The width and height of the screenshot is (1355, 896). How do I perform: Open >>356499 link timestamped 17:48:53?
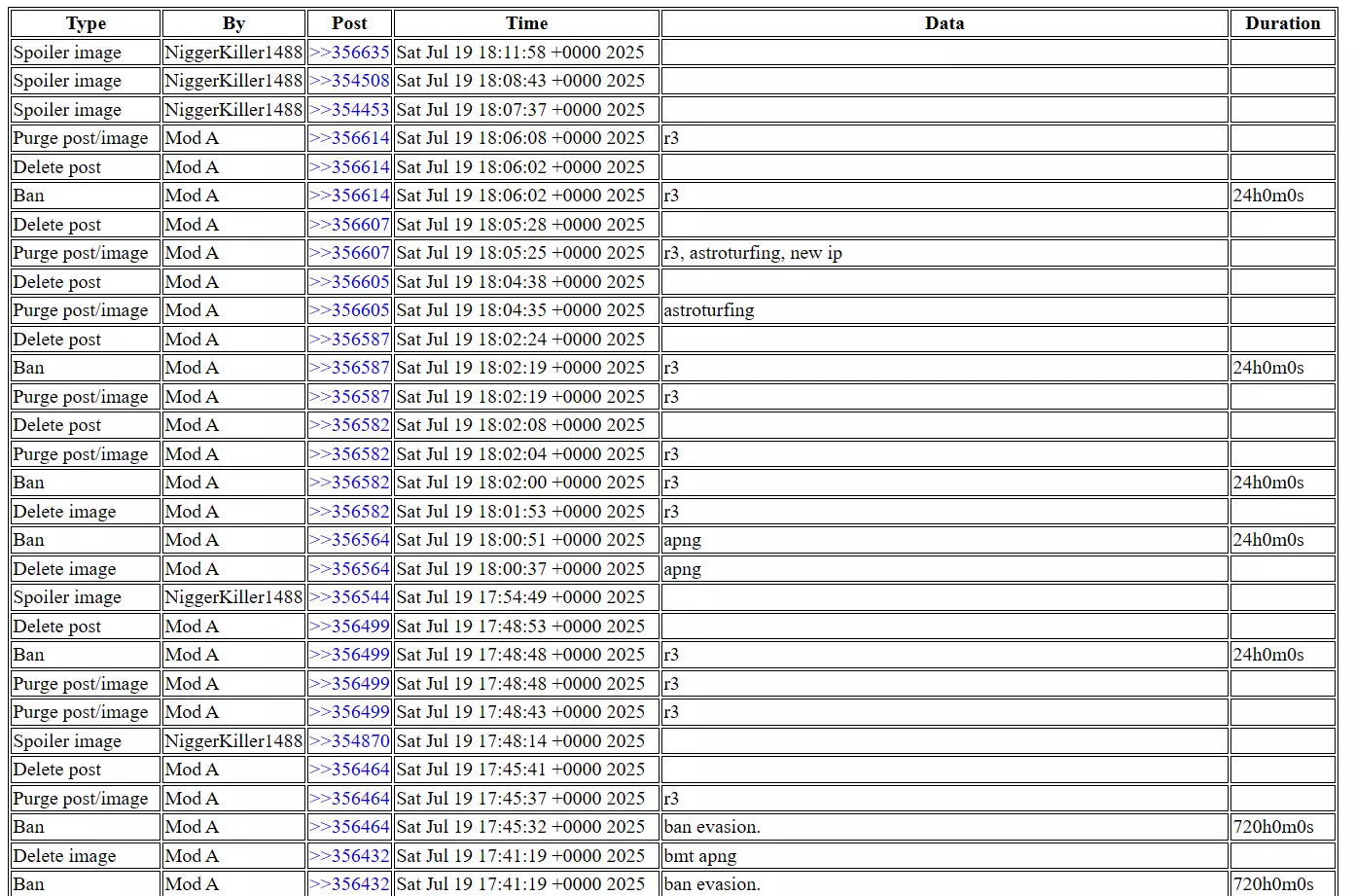pyautogui.click(x=349, y=627)
